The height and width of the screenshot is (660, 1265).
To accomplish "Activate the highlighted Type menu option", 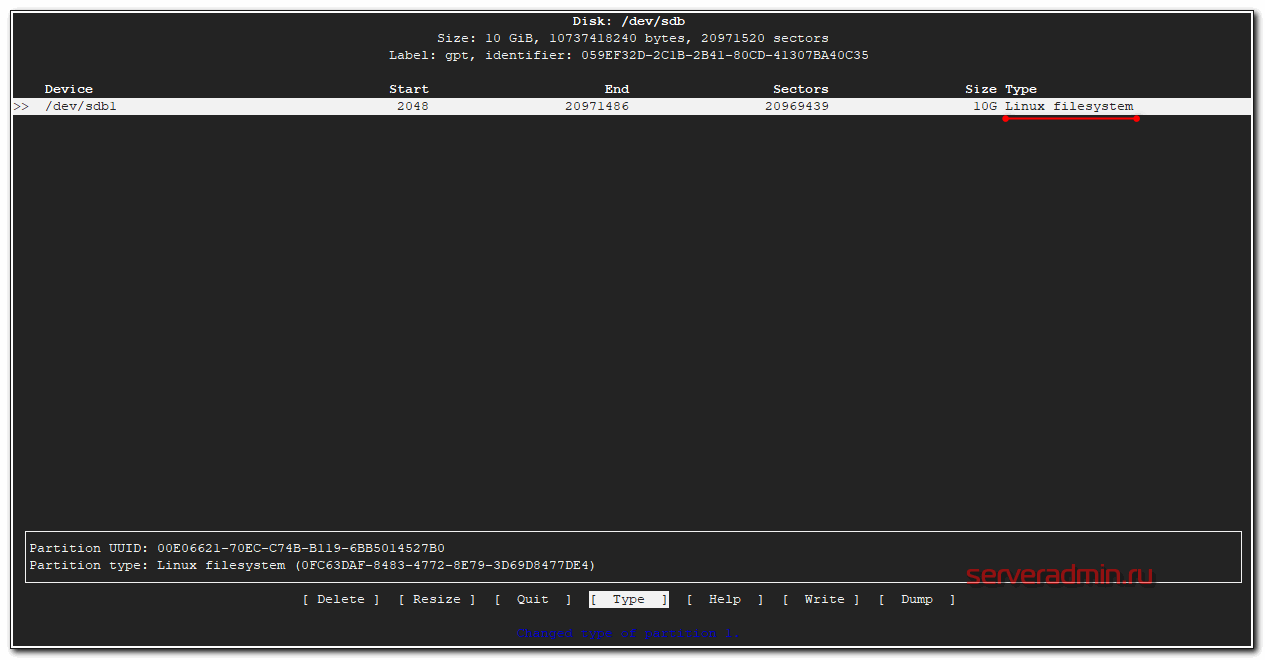I will click(629, 599).
